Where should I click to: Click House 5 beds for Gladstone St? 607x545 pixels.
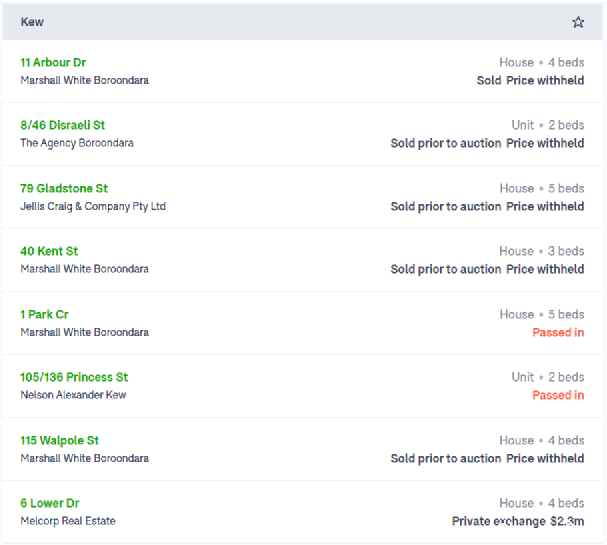[542, 189]
